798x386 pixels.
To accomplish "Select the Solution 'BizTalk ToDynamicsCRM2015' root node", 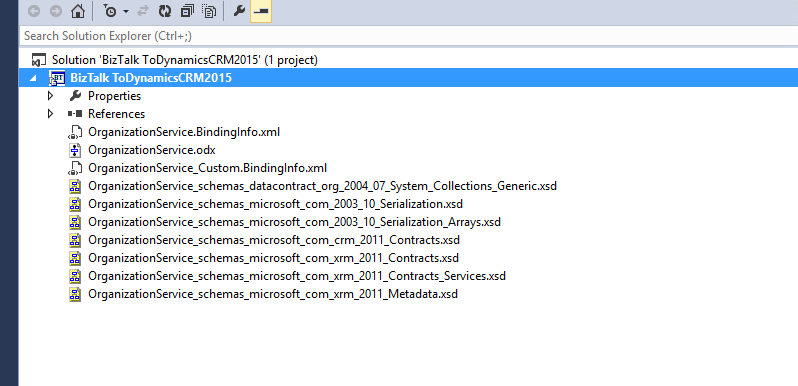I will click(x=175, y=60).
